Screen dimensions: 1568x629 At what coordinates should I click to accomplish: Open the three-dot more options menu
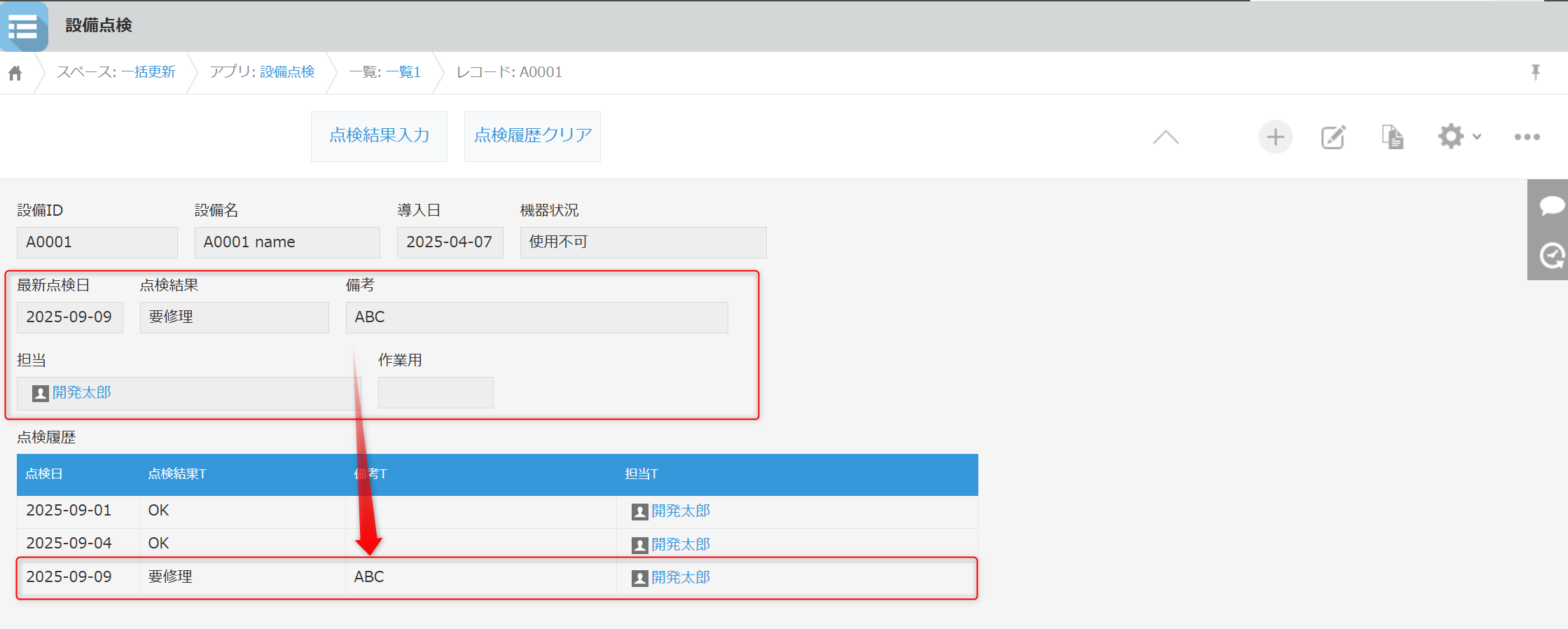click(1527, 137)
